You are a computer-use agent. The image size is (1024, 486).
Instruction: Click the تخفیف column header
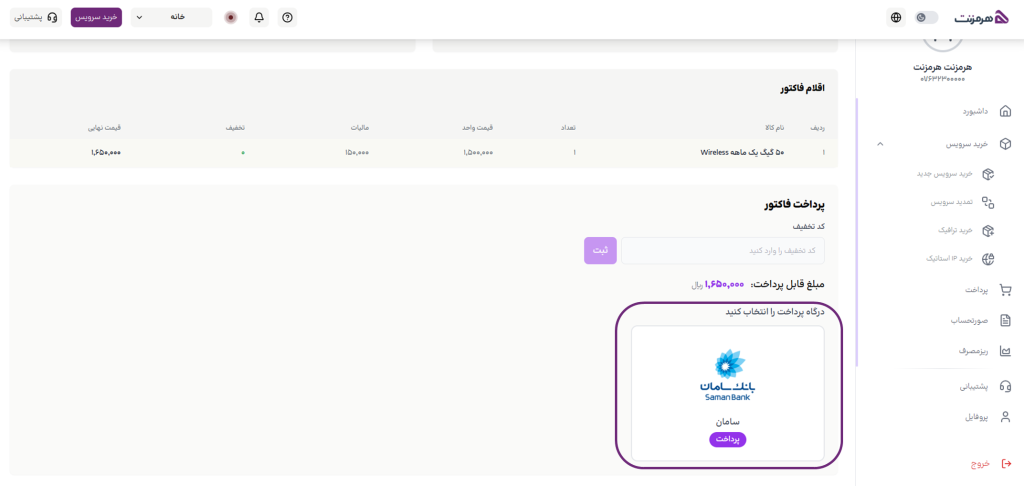(x=236, y=127)
